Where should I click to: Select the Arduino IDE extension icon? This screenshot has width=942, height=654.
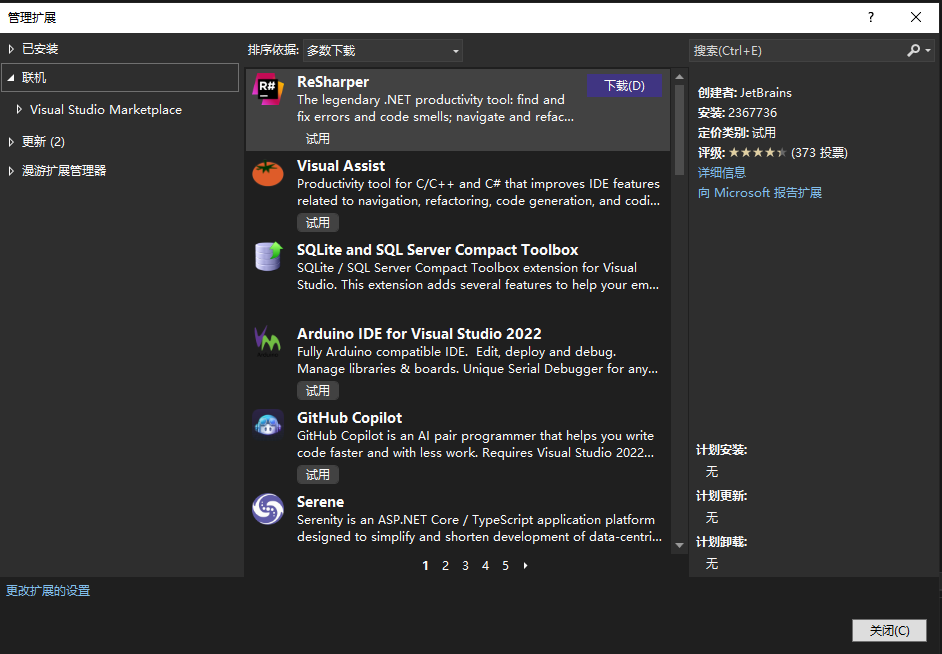[x=268, y=341]
